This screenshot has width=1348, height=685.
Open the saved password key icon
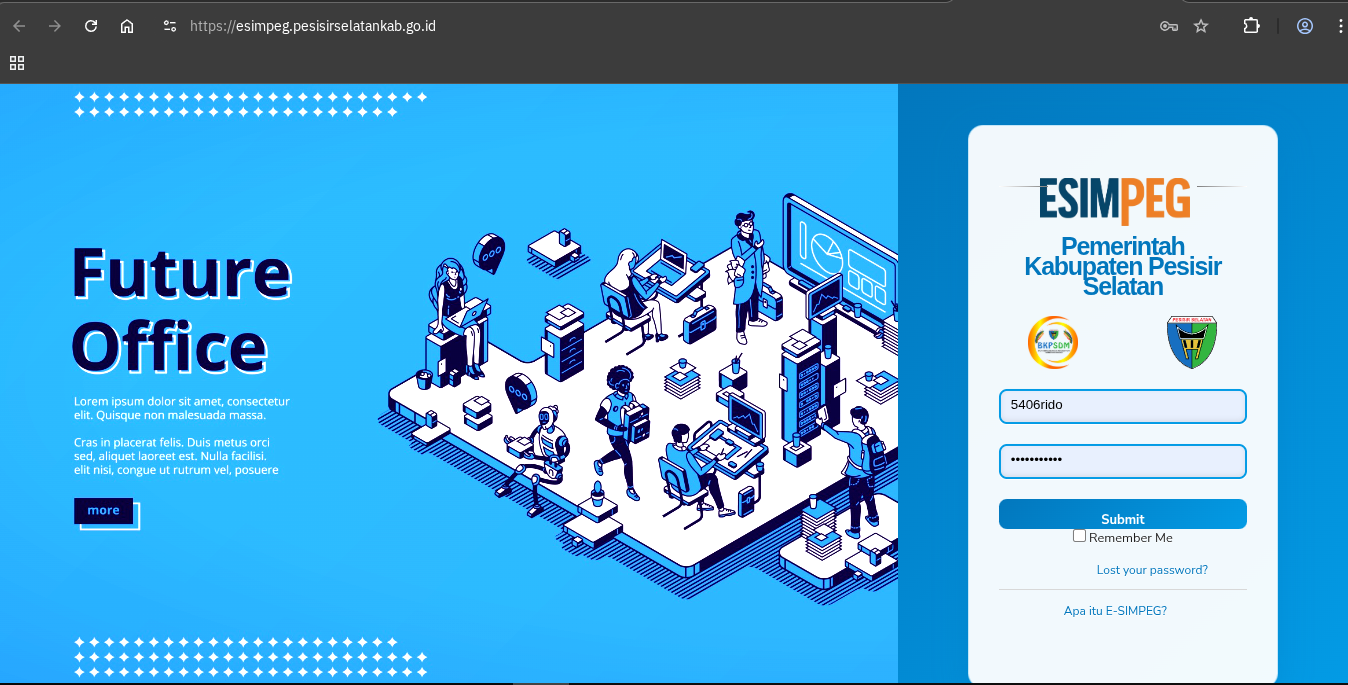click(x=1168, y=26)
